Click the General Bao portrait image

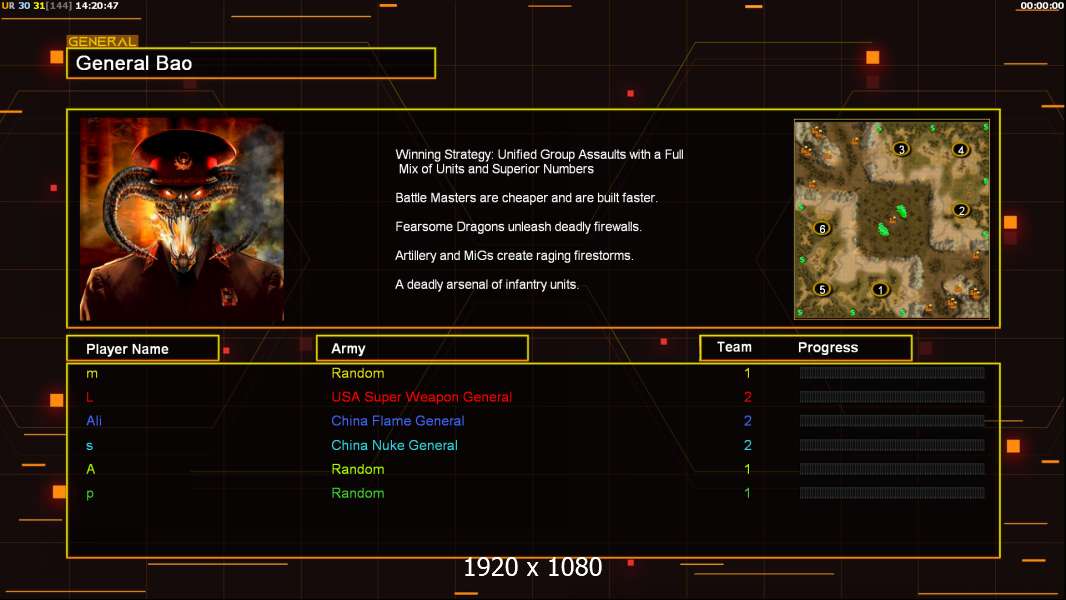(182, 219)
